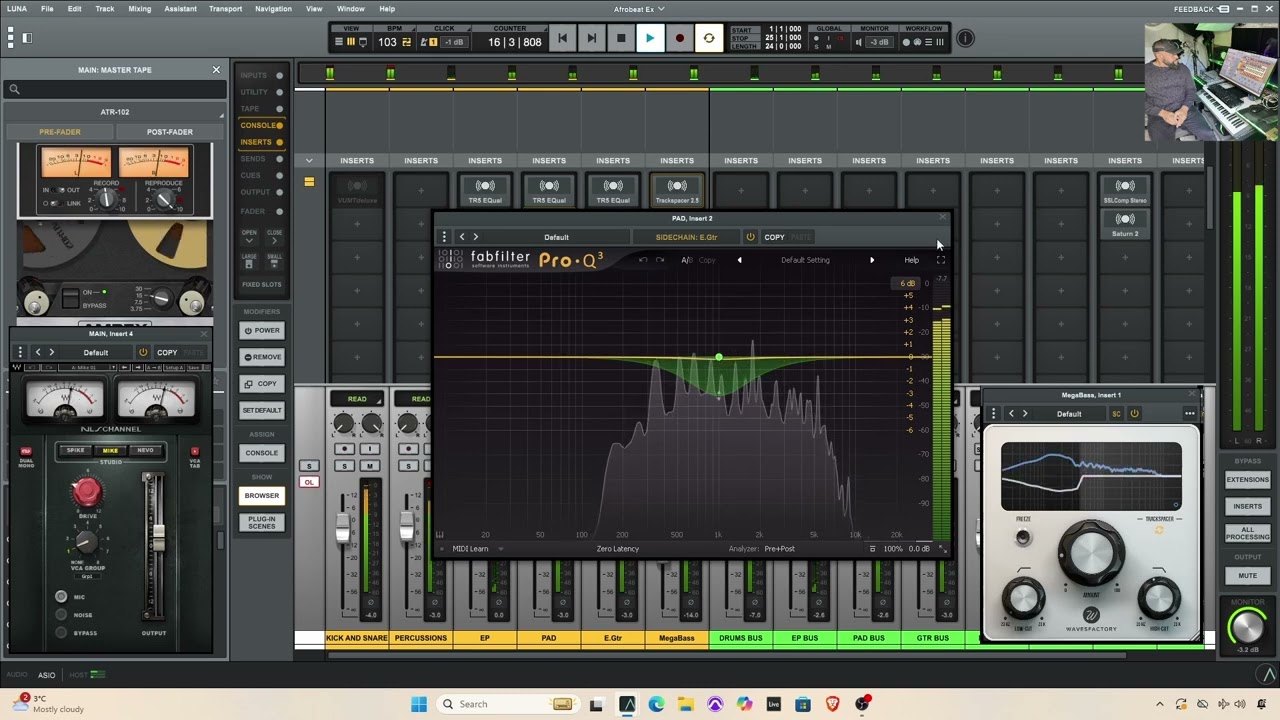The width and height of the screenshot is (1280, 720).
Task: Click Zero Latency processing mode
Action: tap(617, 549)
